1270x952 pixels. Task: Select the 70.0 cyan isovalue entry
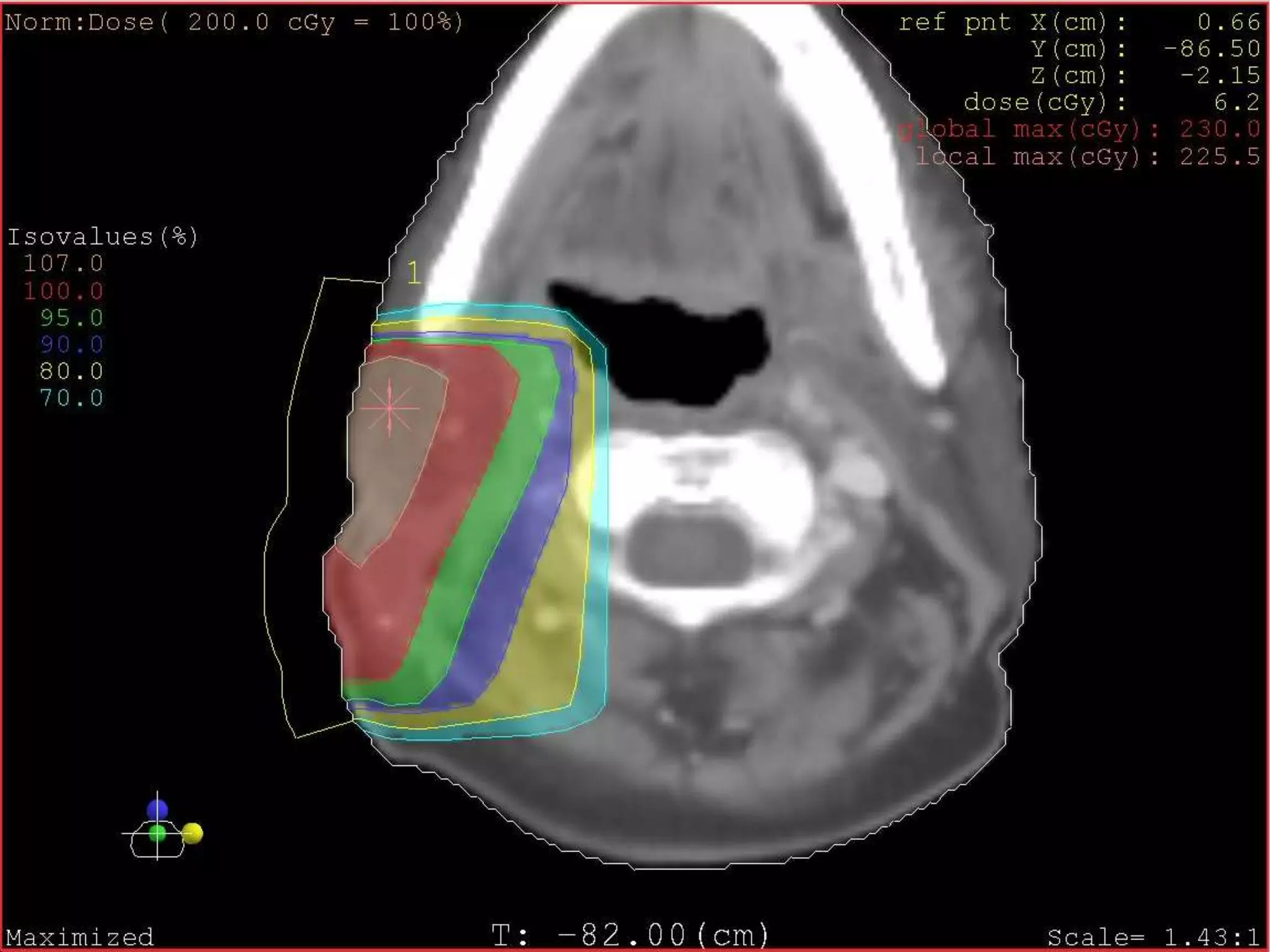coord(71,398)
